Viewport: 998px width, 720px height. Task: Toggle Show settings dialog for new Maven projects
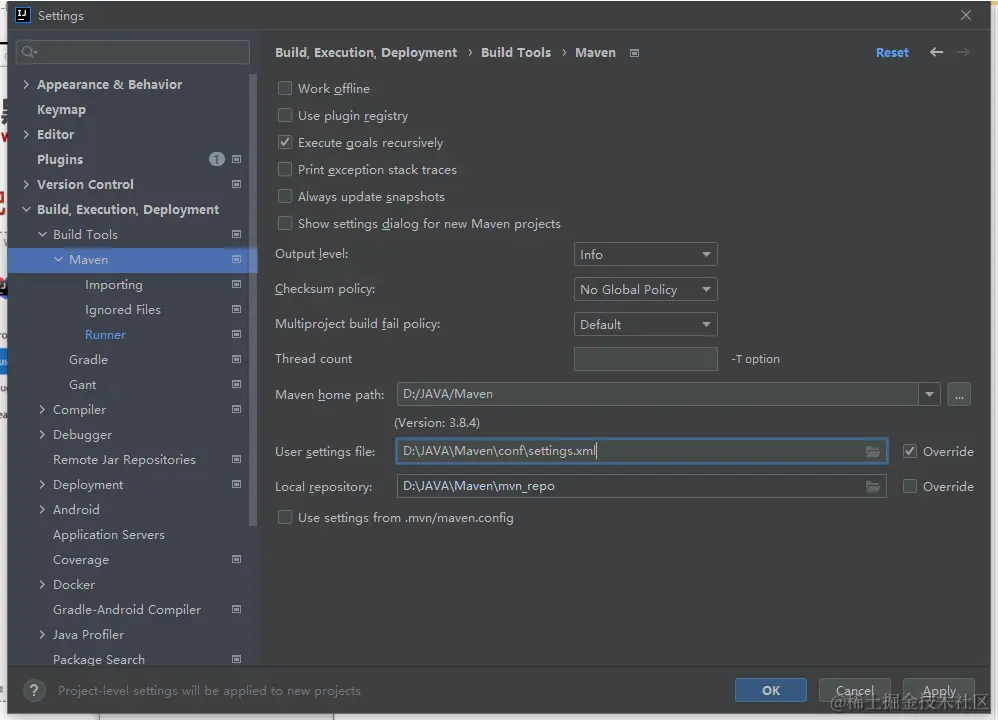point(285,223)
